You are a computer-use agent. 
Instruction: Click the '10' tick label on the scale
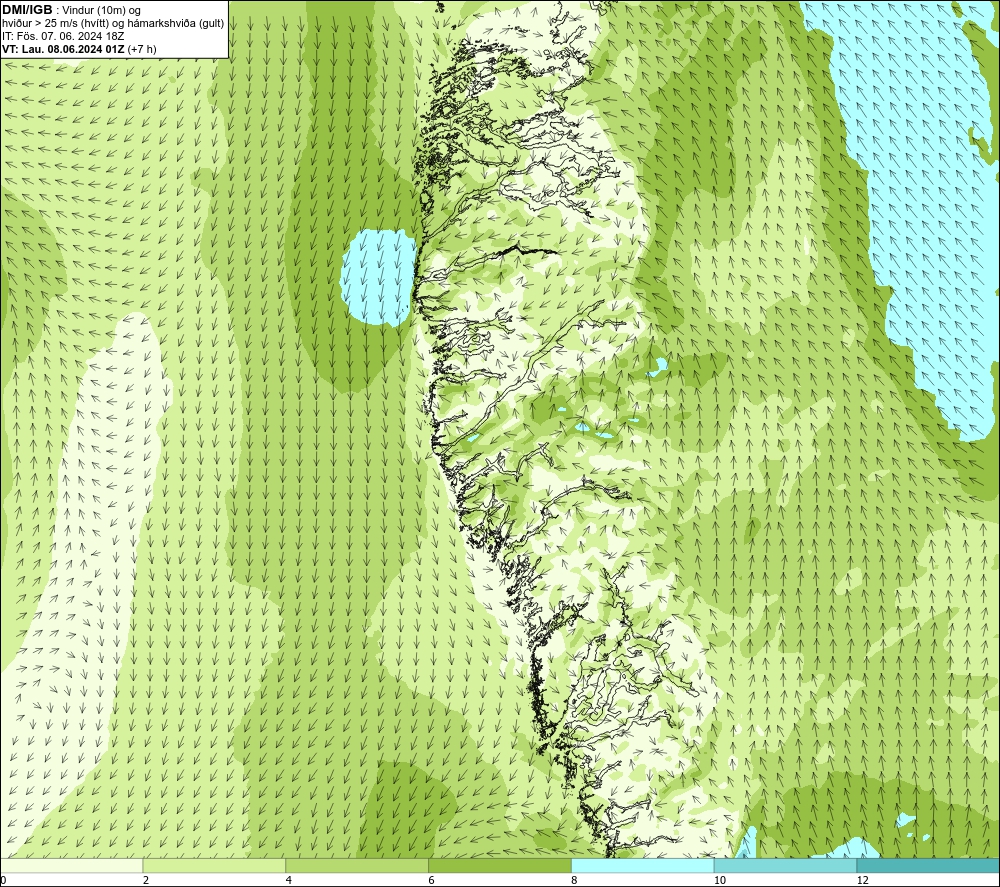click(x=720, y=881)
